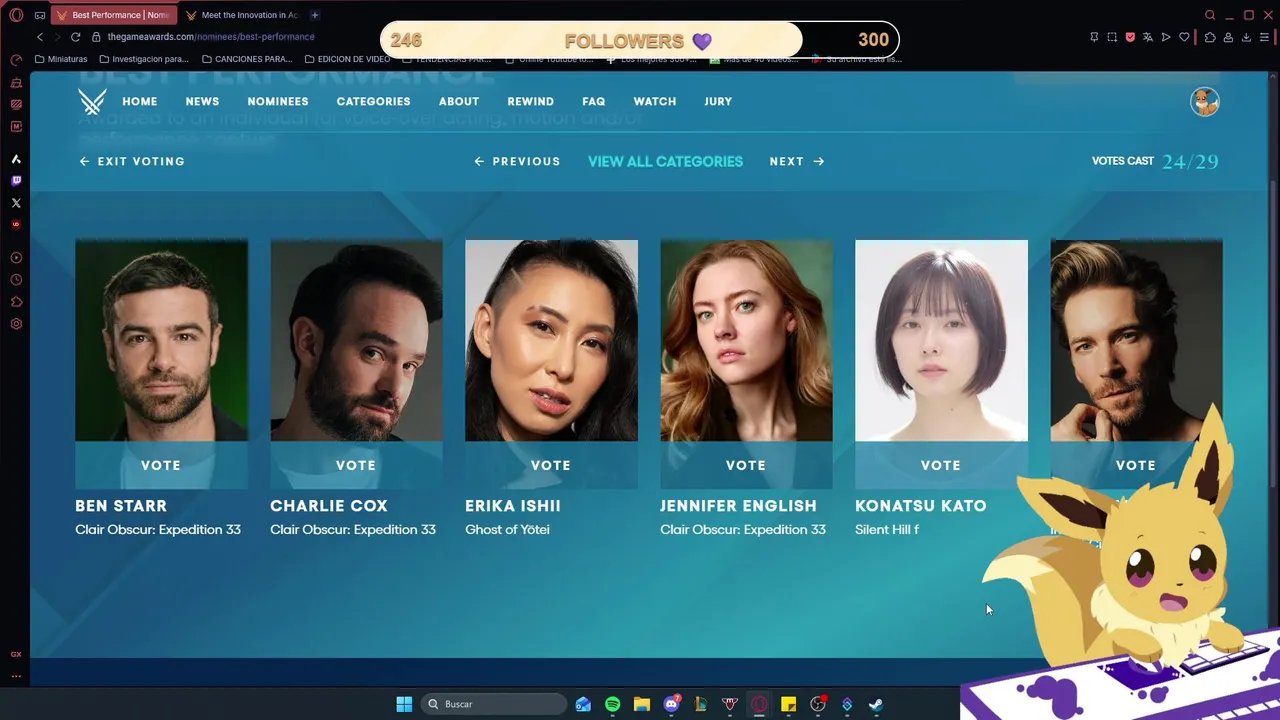Open the REWIND menu item
The height and width of the screenshot is (720, 1280).
click(530, 101)
